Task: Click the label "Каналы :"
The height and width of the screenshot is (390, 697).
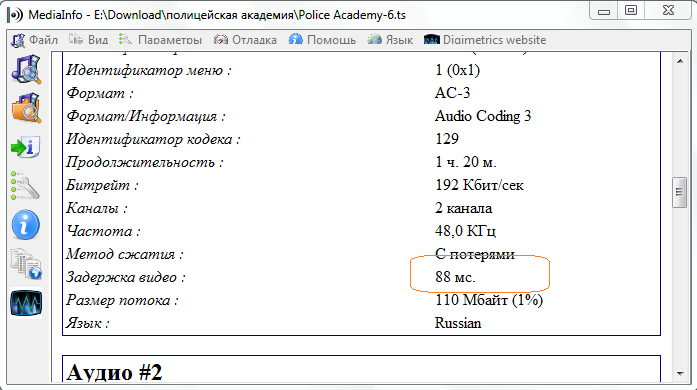Action: [97, 208]
